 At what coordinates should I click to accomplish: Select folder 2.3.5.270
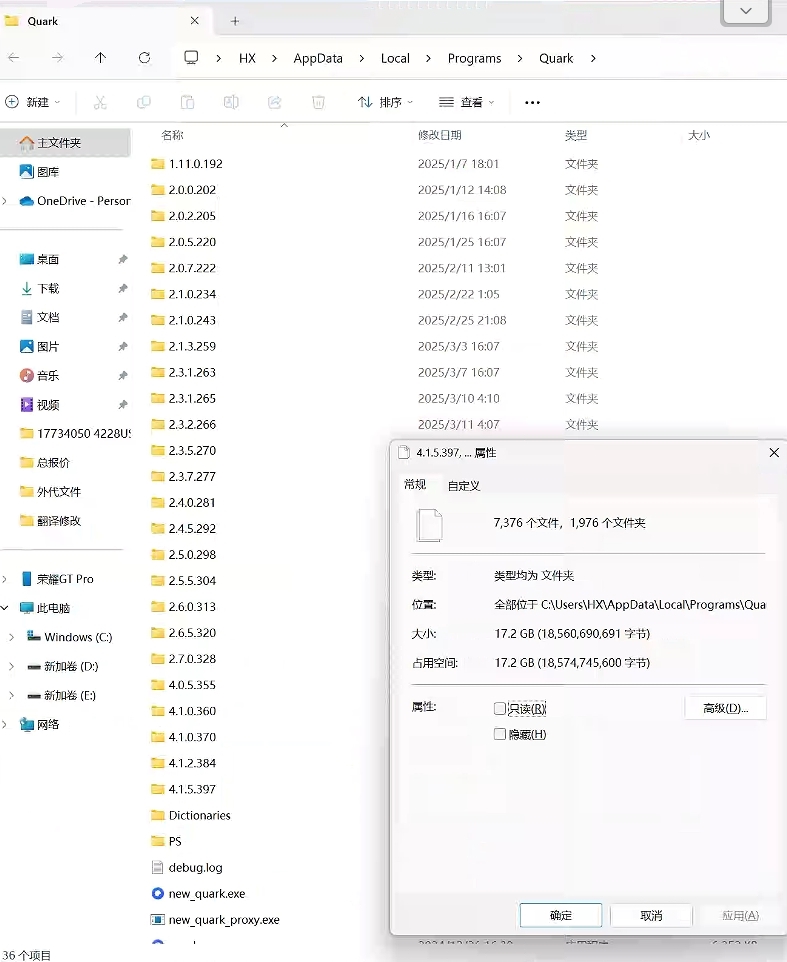183,450
